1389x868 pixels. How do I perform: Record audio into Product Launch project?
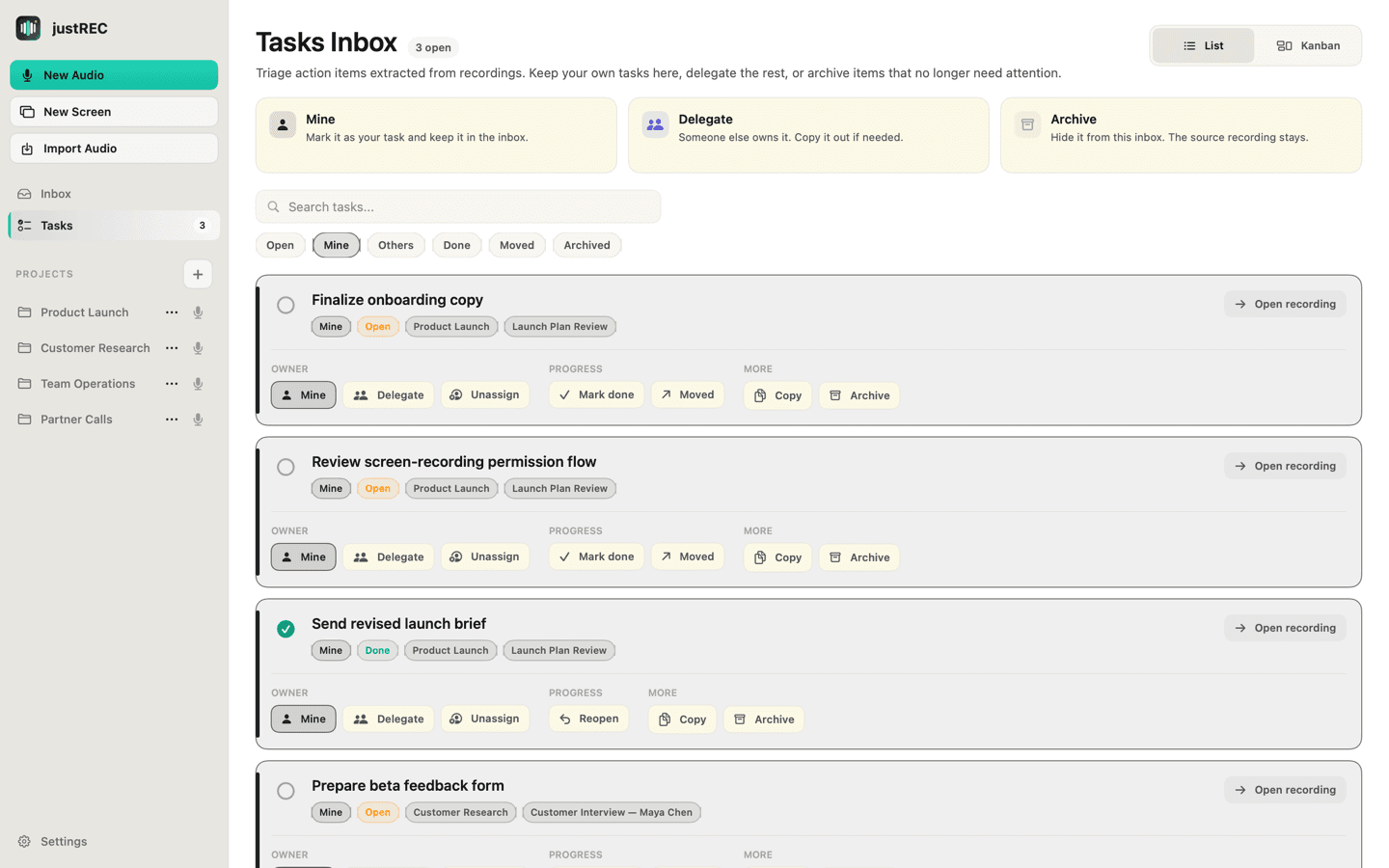(x=198, y=312)
